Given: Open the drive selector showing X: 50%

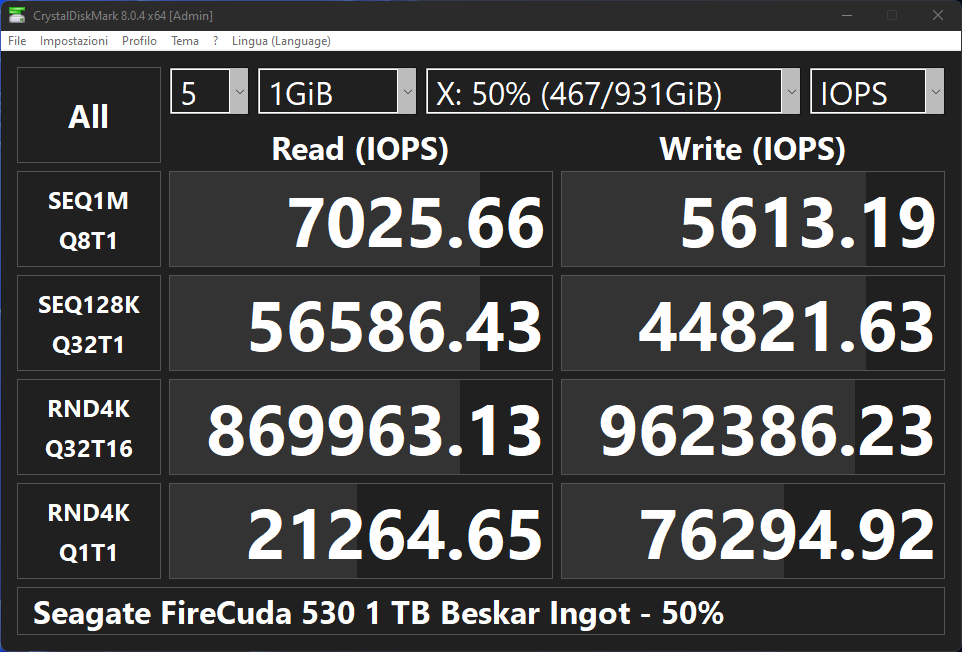Looking at the screenshot, I should pyautogui.click(x=613, y=93).
